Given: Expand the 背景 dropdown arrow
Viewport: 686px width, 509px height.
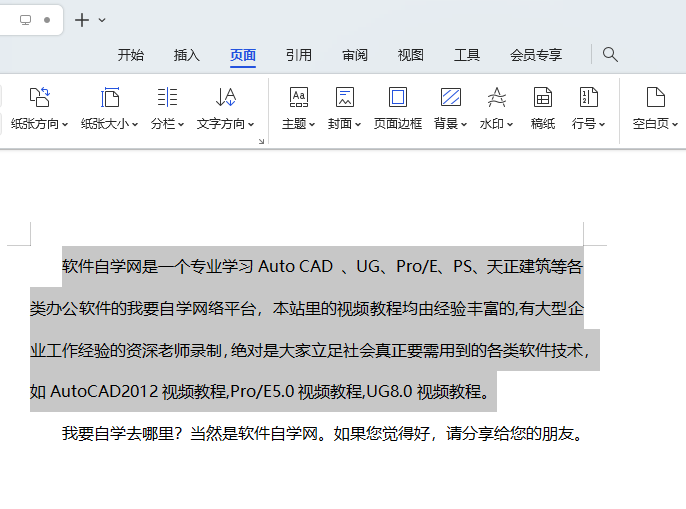Looking at the screenshot, I should pos(464,124).
